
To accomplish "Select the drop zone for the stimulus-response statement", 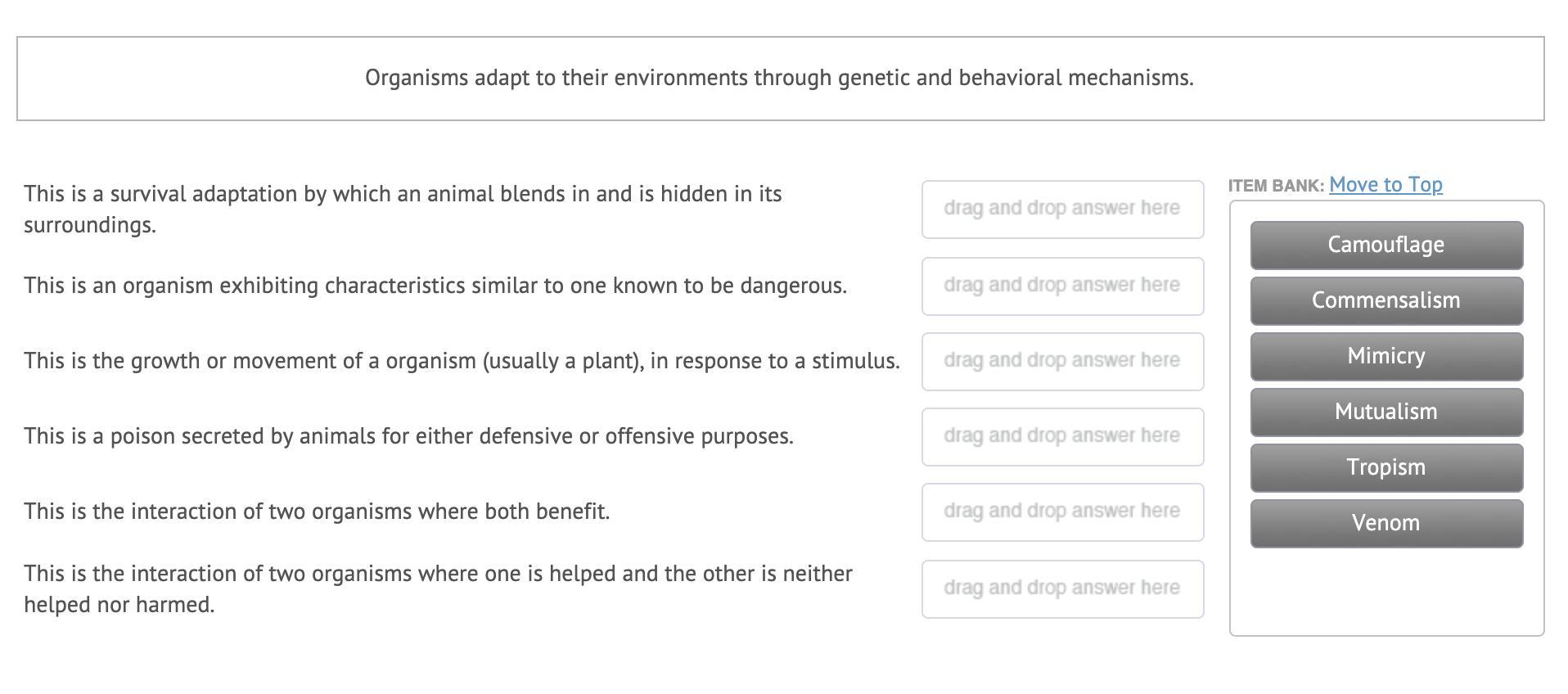I will click(1061, 362).
